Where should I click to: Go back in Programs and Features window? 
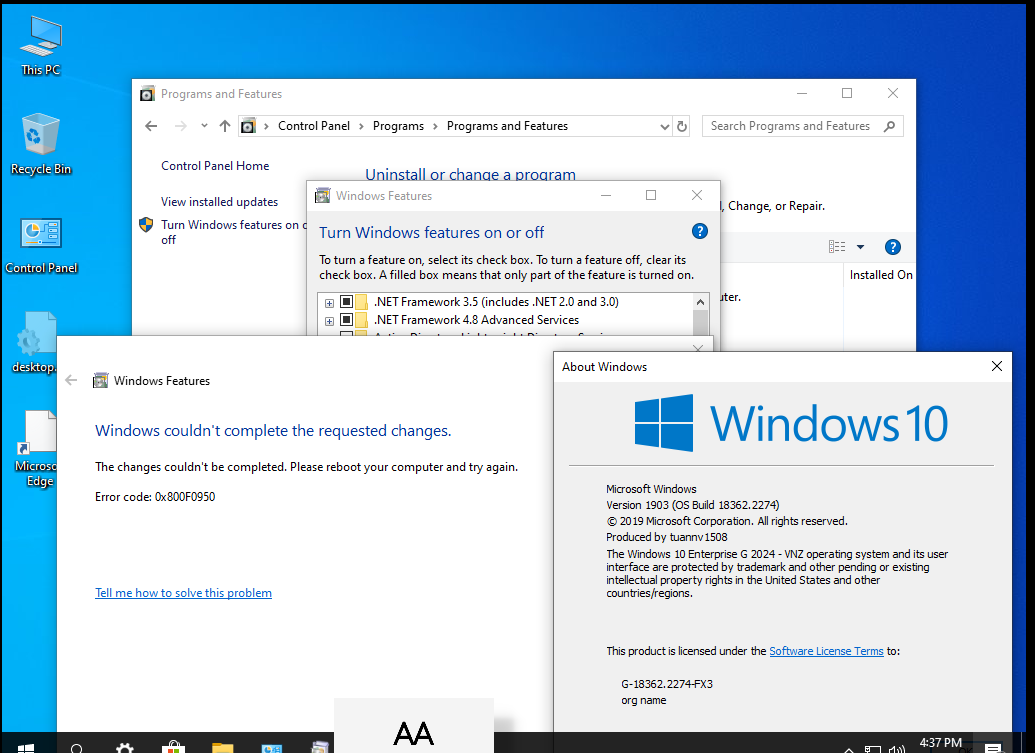[x=151, y=126]
